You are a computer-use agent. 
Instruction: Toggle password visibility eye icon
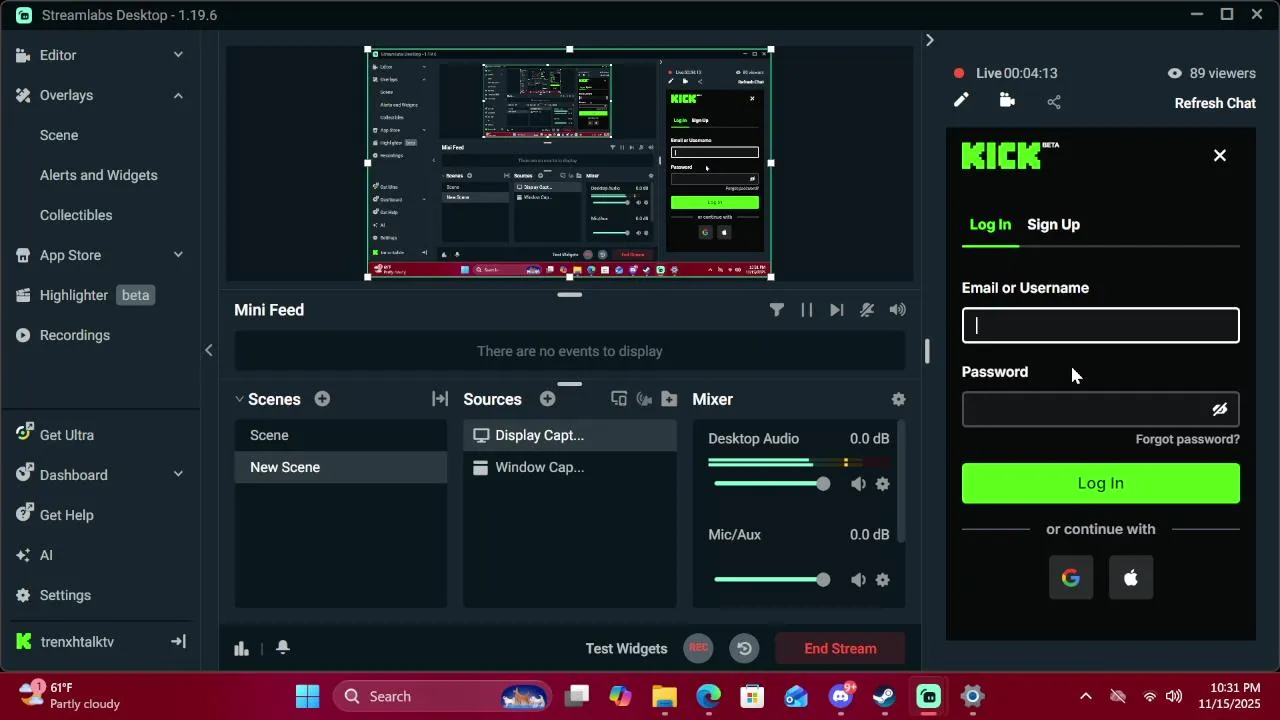click(x=1220, y=409)
